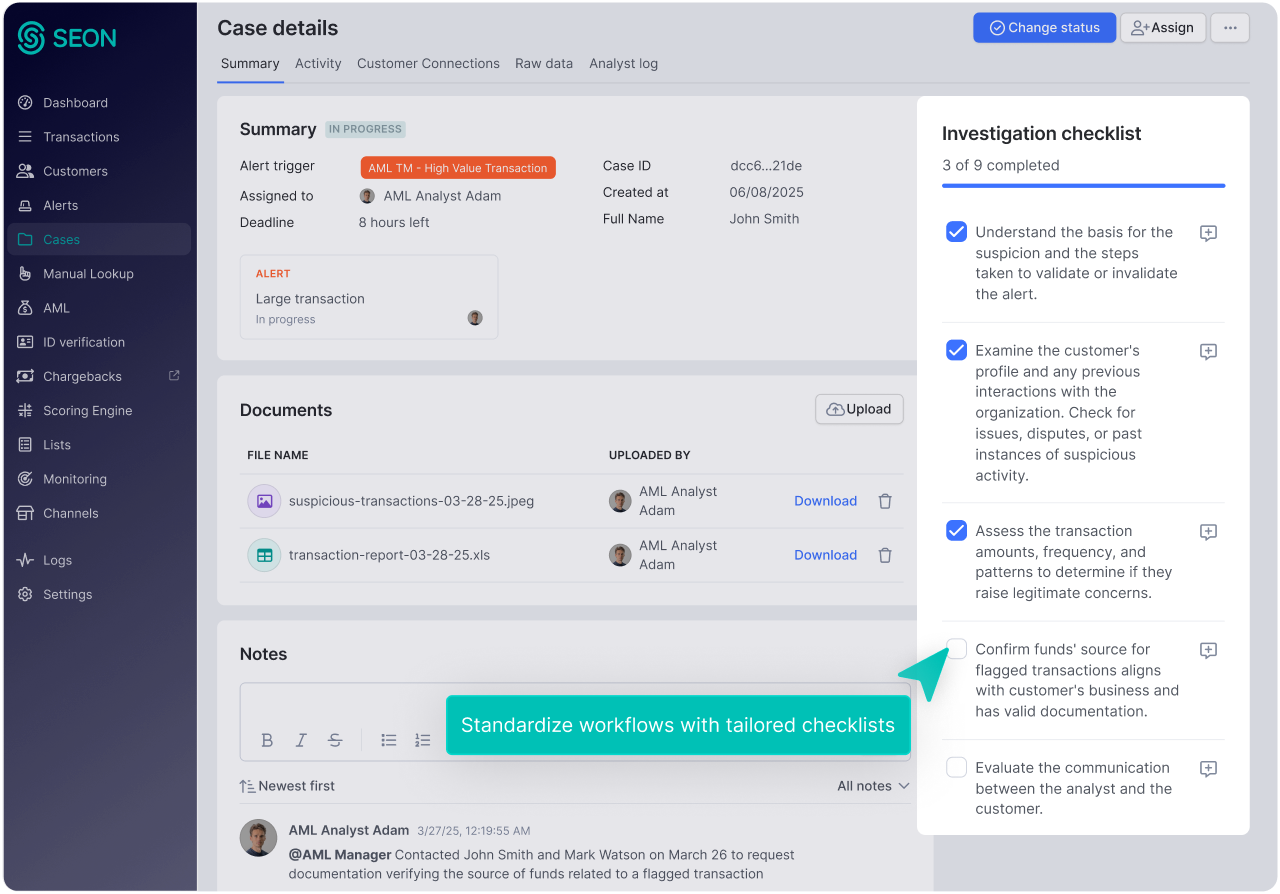Screen dimensions: 1280x894
Task: Check 'Confirm funds' source' checklist item
Action: (x=956, y=649)
